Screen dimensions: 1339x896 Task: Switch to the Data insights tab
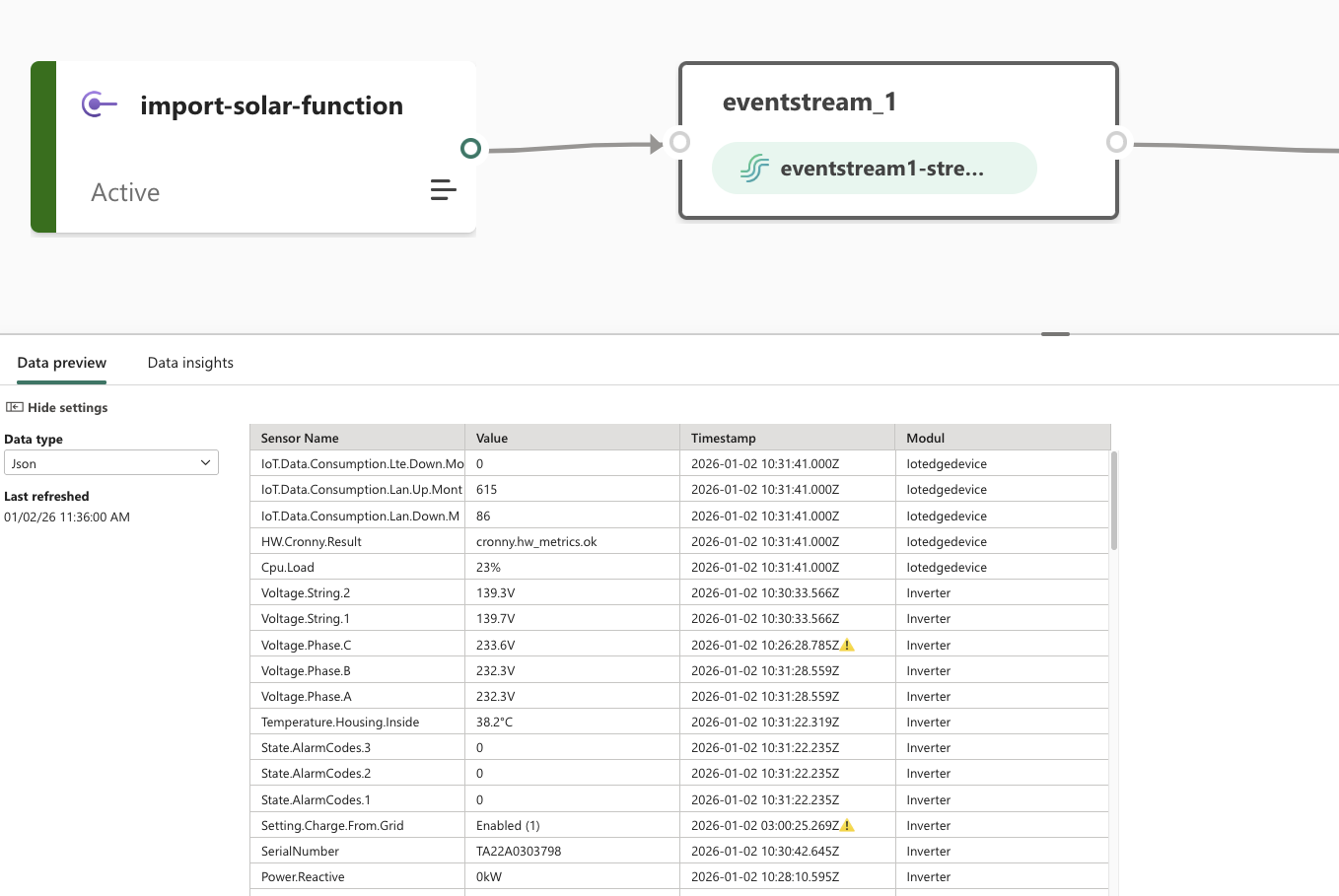[190, 363]
